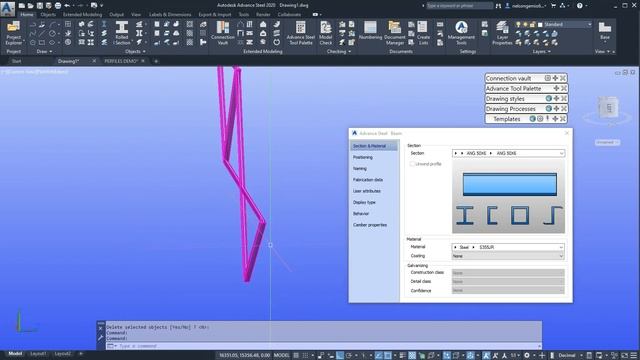640x360 pixels.
Task: Open the Home ribbon tab
Action: click(27, 14)
